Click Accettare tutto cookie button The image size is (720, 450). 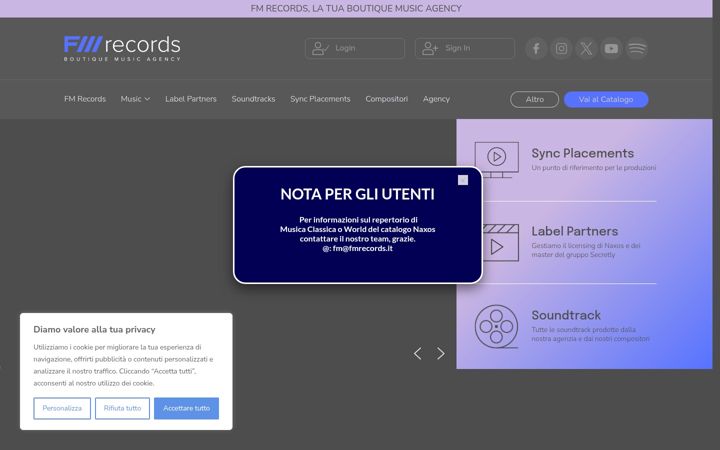click(x=186, y=408)
